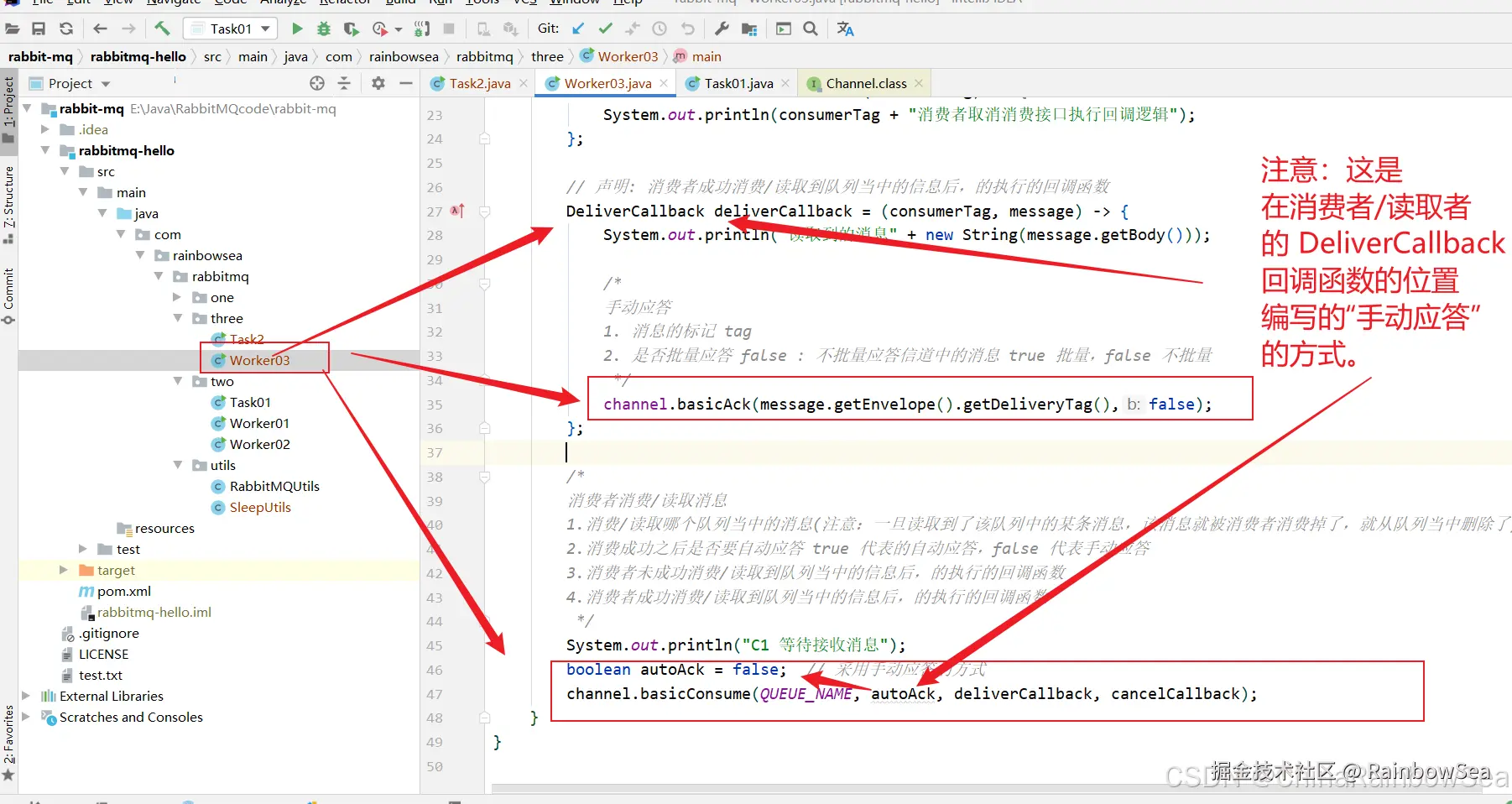Click the profiler run icon

pos(380,29)
